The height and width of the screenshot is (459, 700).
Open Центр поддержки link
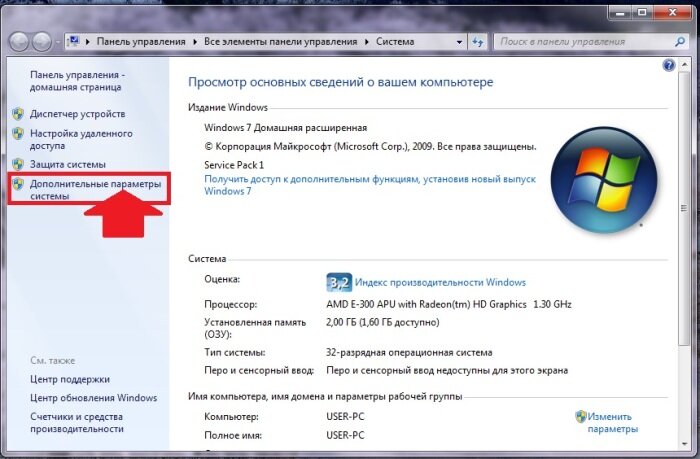pyautogui.click(x=70, y=379)
